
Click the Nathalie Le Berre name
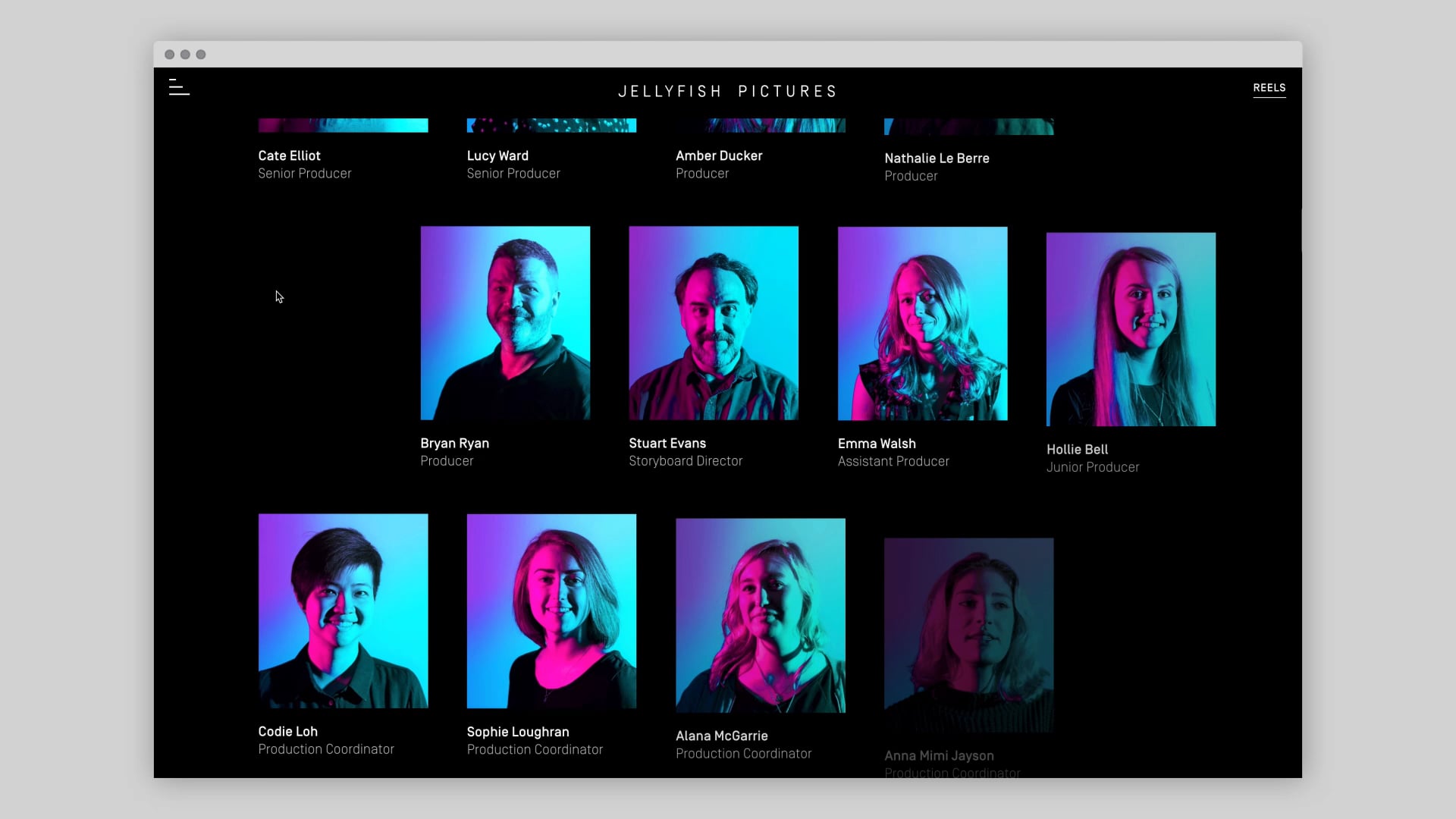tap(937, 158)
